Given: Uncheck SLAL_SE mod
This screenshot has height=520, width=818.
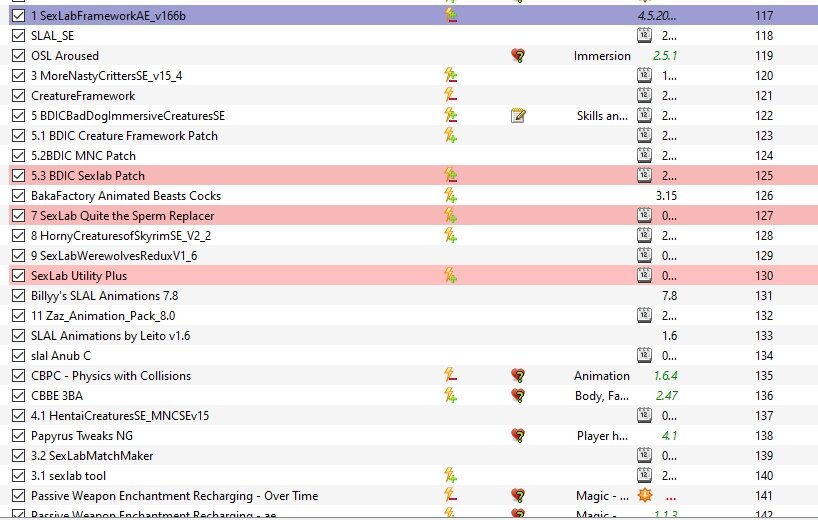Looking at the screenshot, I should 18,35.
